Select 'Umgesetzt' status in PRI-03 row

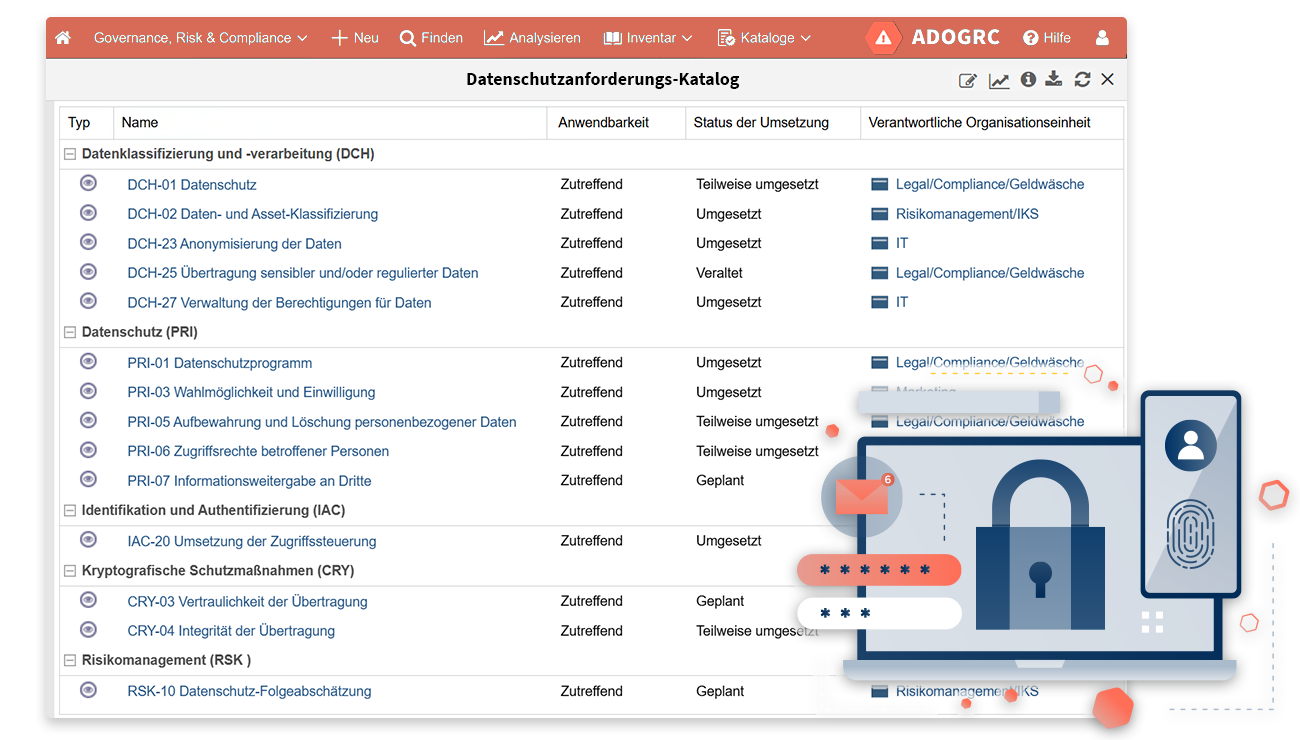[729, 392]
